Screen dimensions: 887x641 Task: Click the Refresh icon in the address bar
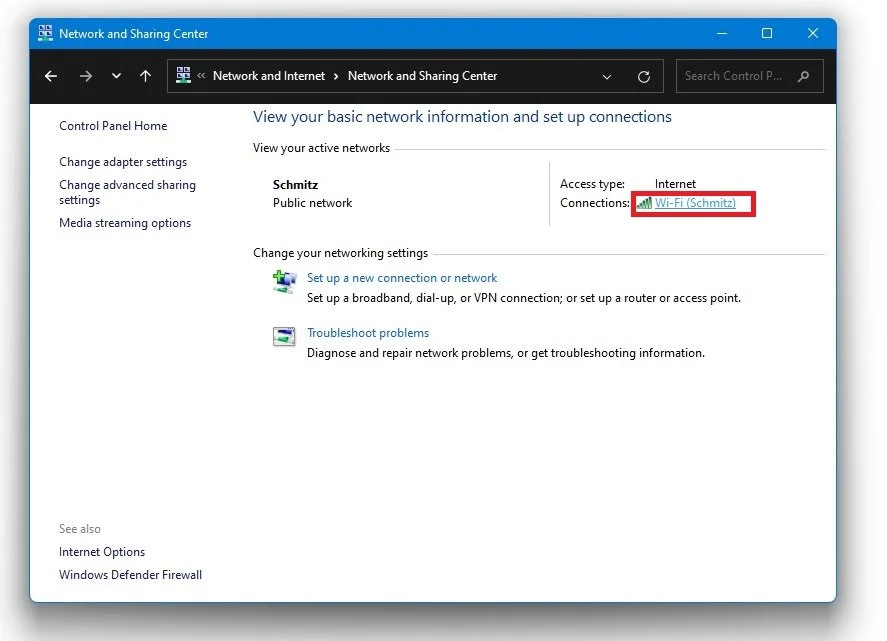tap(643, 76)
